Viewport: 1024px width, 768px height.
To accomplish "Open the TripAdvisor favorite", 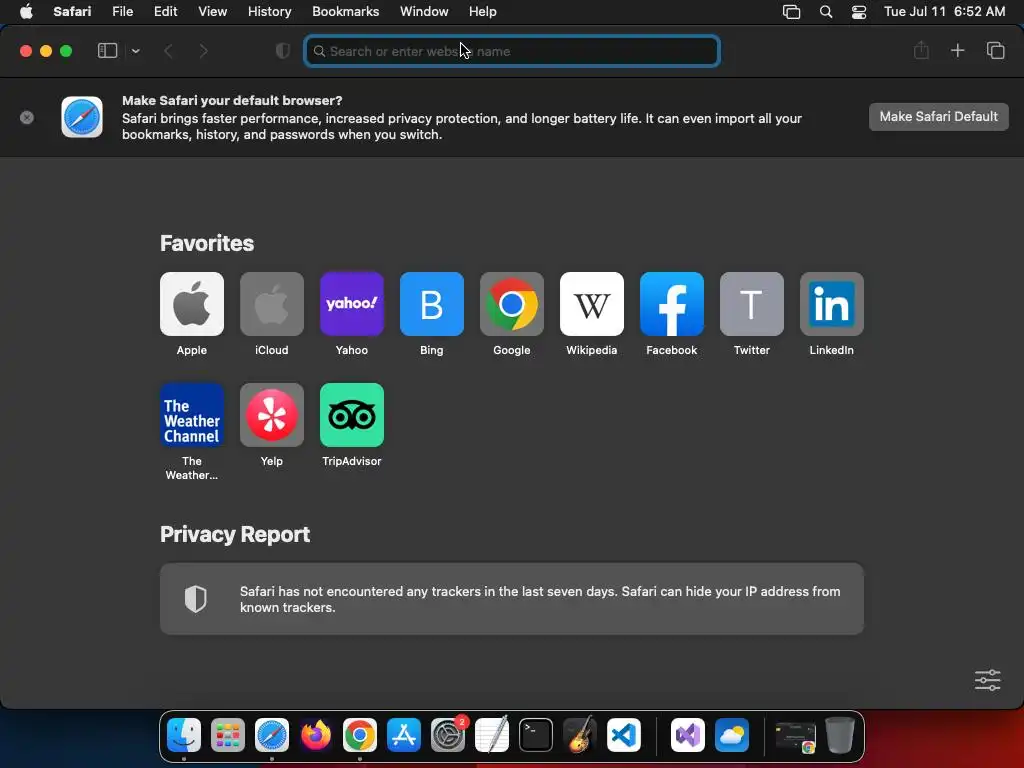I will [x=351, y=415].
